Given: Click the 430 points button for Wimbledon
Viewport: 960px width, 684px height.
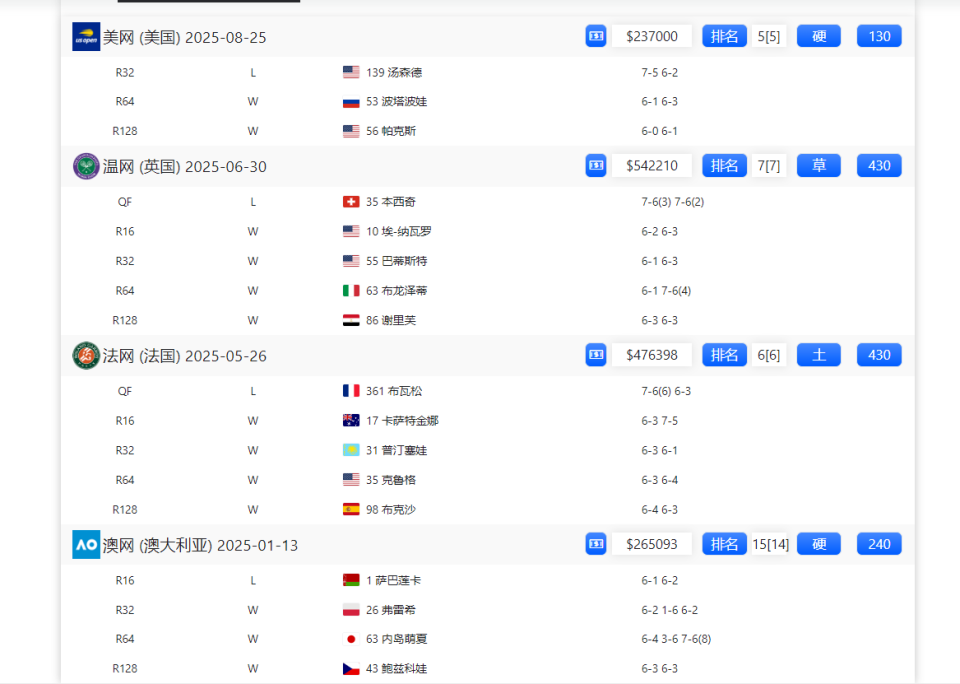Looking at the screenshot, I should point(879,165).
